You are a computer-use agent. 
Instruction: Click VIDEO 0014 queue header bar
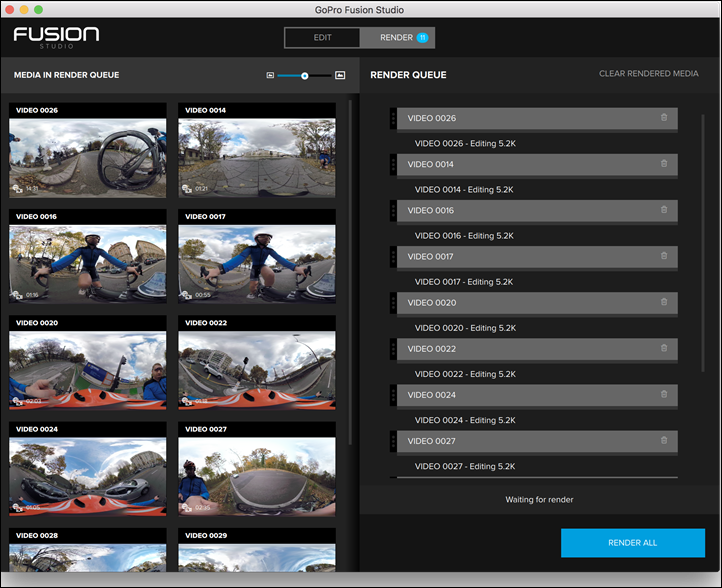[537, 164]
